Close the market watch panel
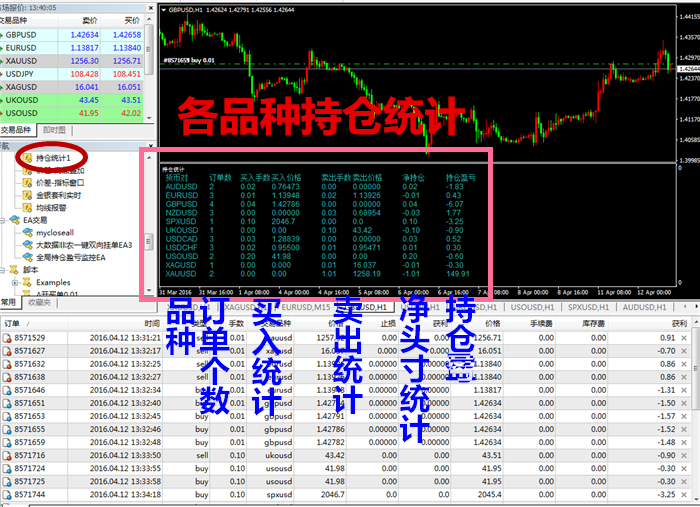This screenshot has height=507, width=700. point(150,8)
